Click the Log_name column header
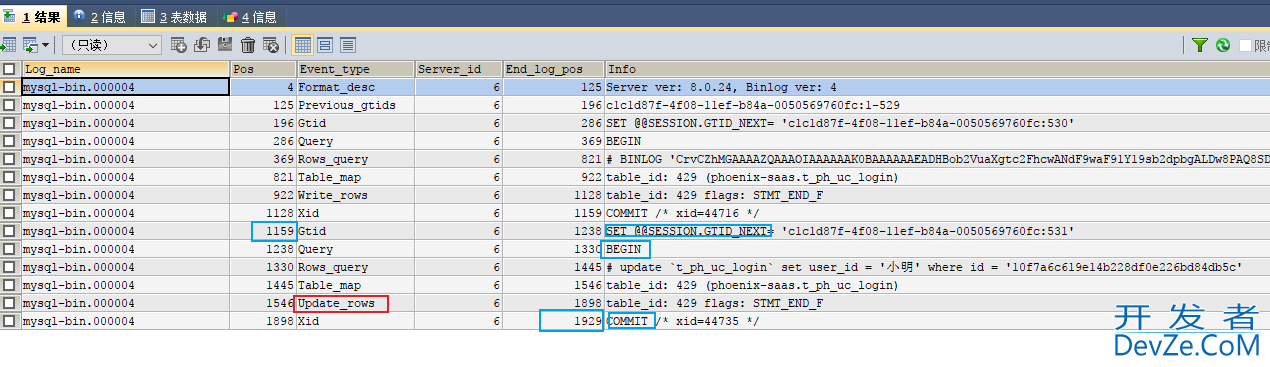 [125, 69]
